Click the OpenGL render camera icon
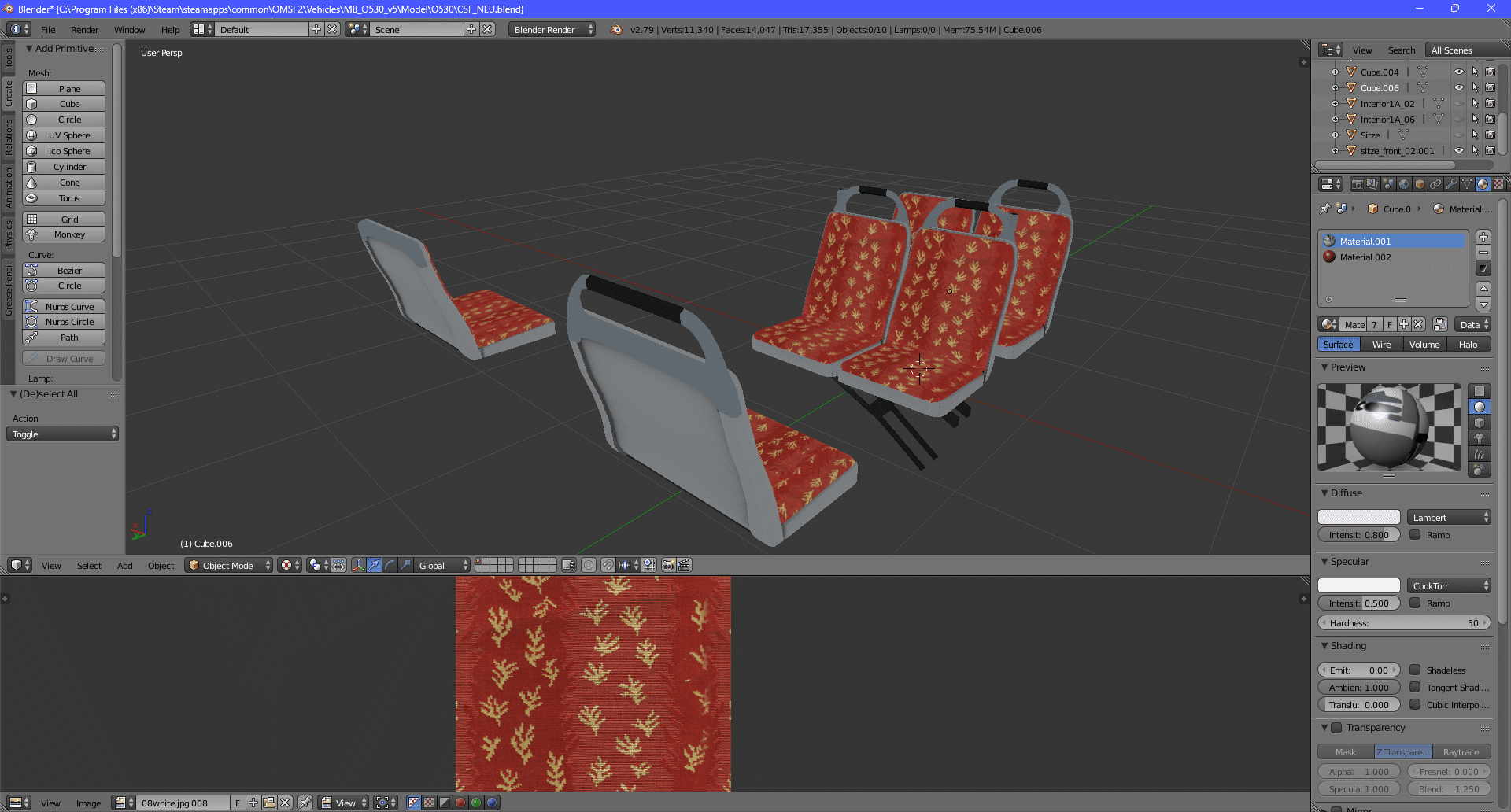 pyautogui.click(x=668, y=565)
